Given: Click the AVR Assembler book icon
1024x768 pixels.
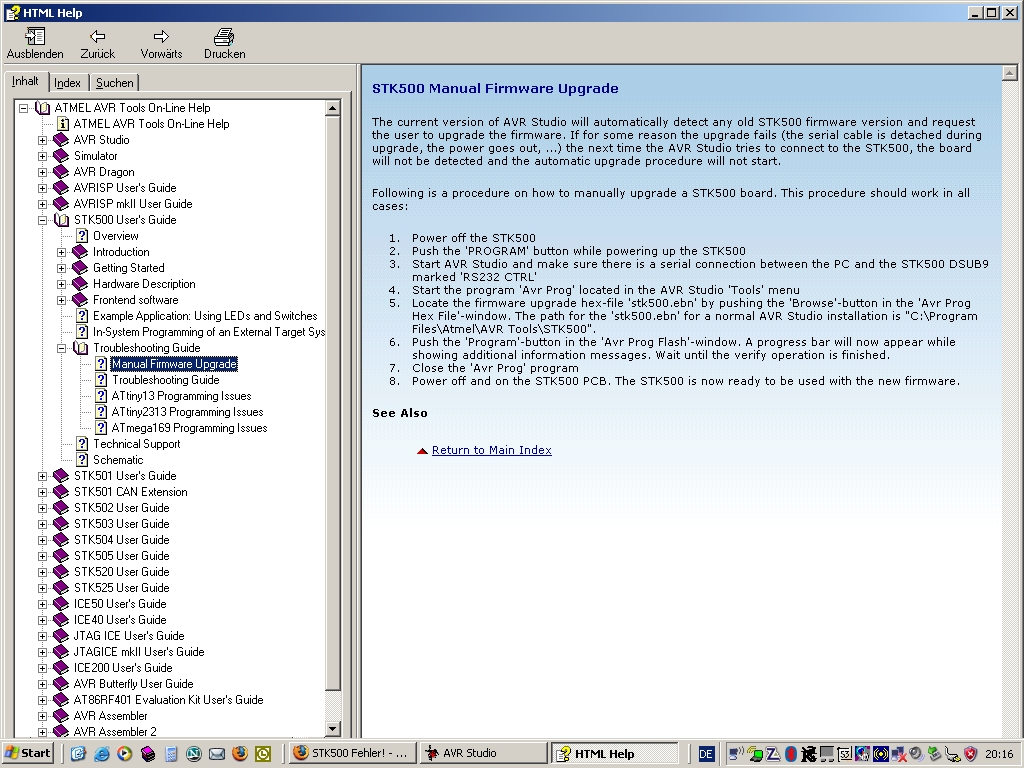Looking at the screenshot, I should pos(61,716).
